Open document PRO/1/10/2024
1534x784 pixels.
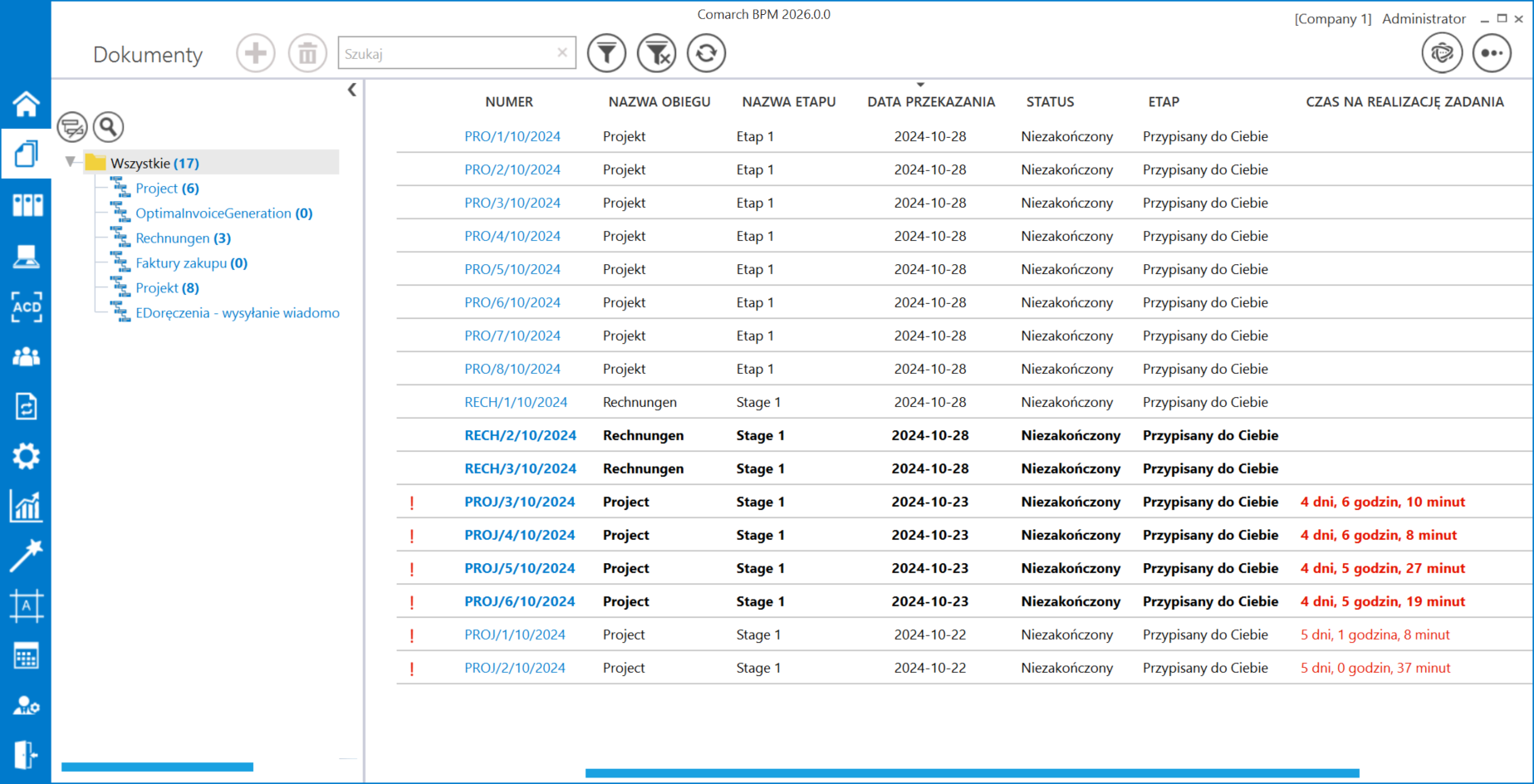512,136
